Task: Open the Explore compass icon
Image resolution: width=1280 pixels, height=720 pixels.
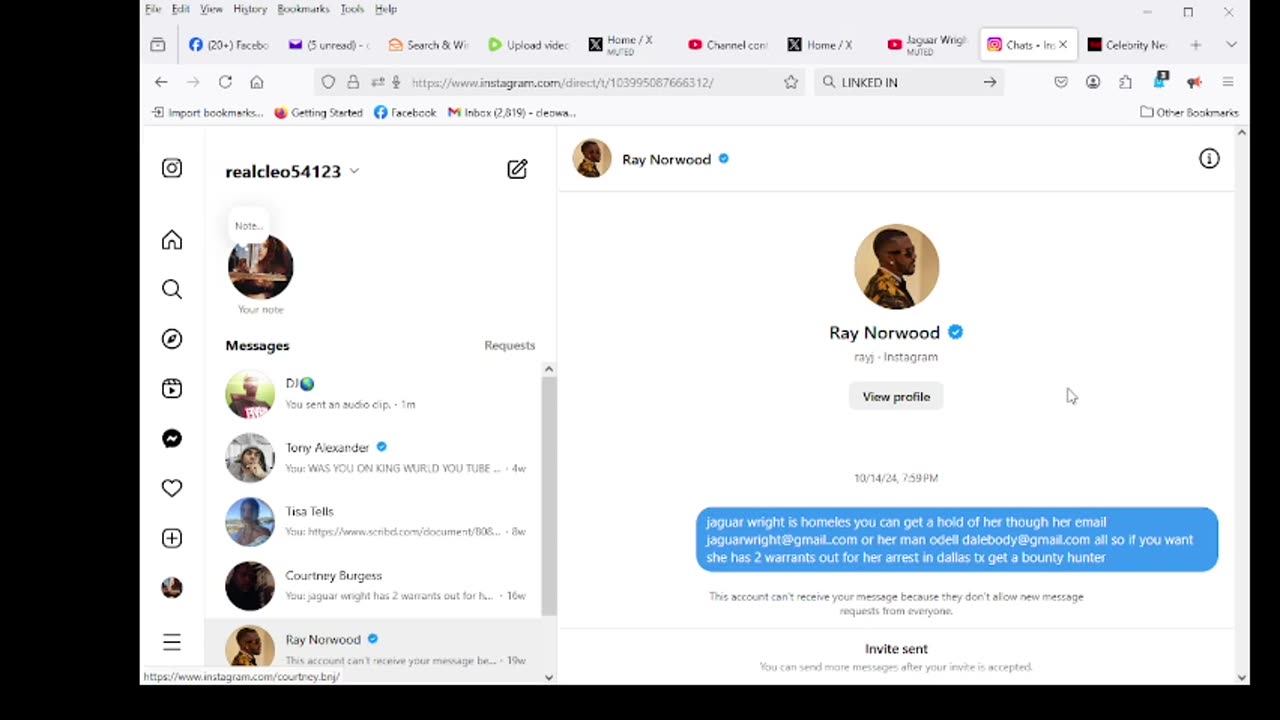Action: (172, 339)
